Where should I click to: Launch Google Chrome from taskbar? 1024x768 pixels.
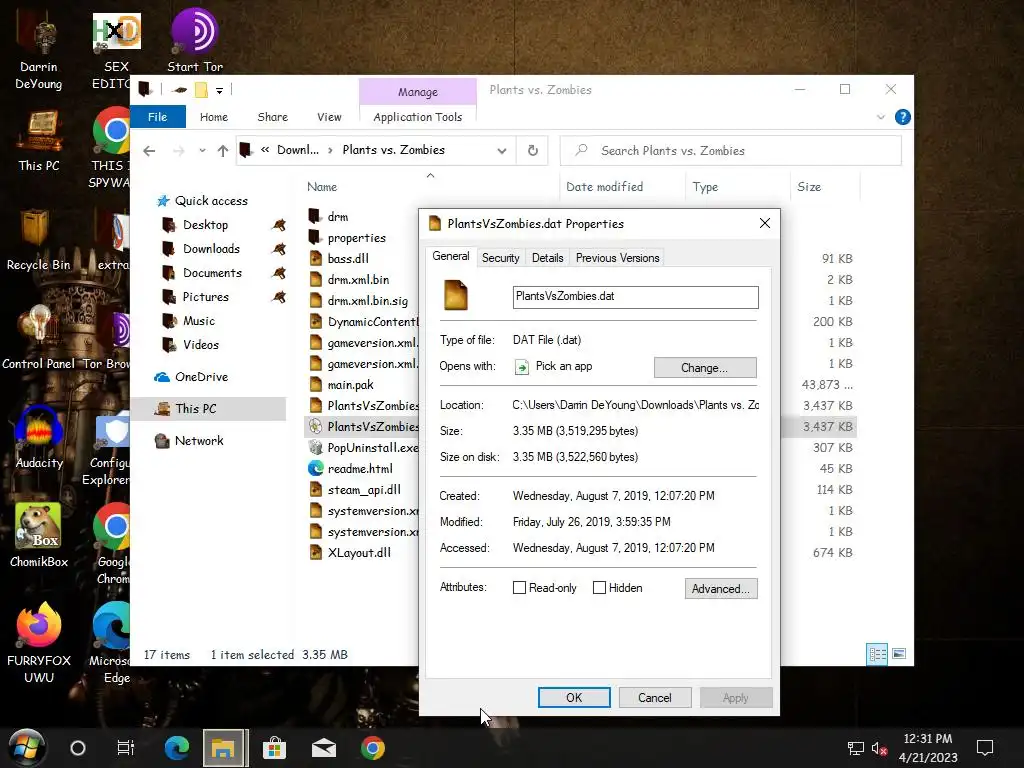[x=373, y=748]
